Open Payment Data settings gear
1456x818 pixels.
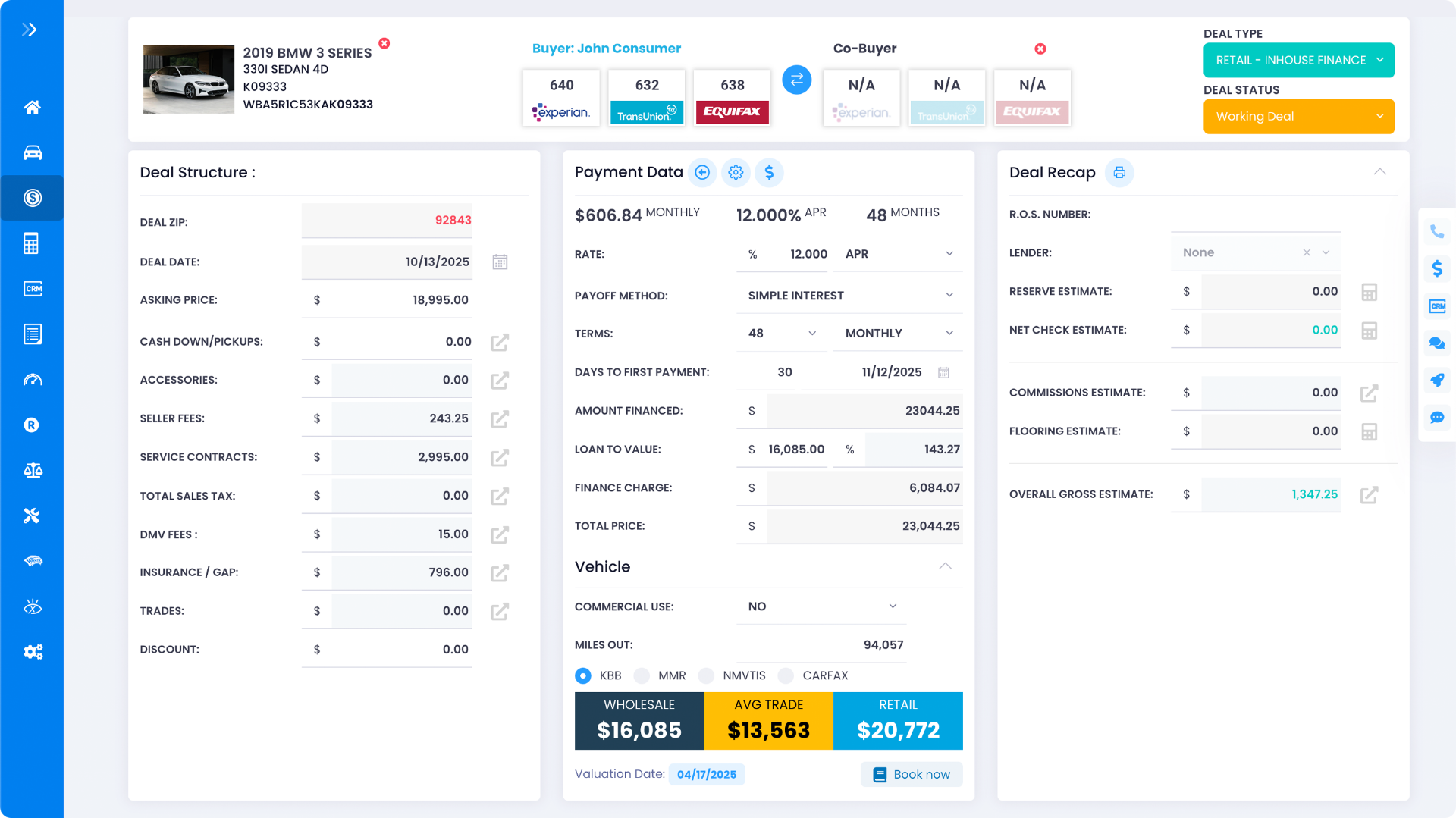point(735,173)
